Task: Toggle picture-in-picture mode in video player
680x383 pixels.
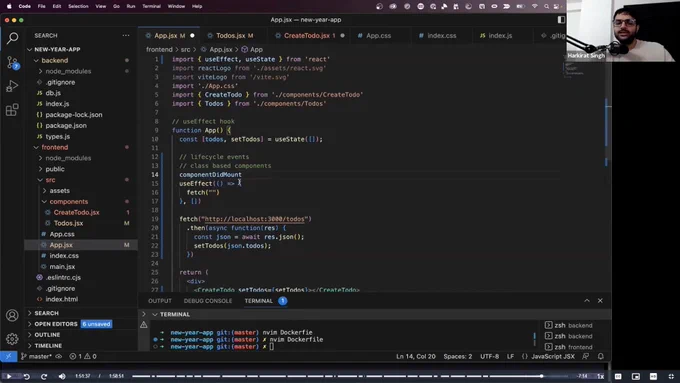Action: point(636,376)
